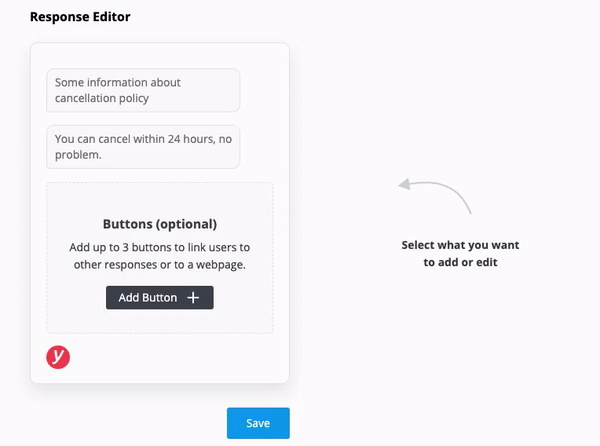This screenshot has height=446, width=600.
Task: Click the plus icon on Add Button
Action: tap(194, 298)
